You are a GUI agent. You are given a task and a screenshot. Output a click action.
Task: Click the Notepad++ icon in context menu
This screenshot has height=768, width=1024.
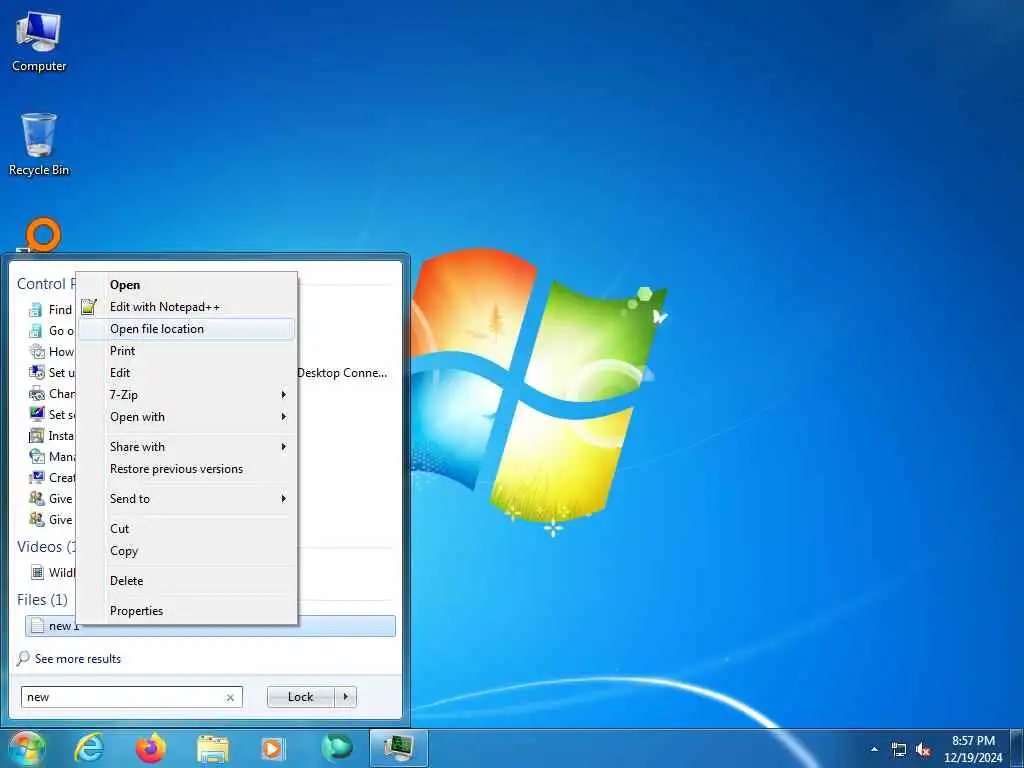coord(89,306)
